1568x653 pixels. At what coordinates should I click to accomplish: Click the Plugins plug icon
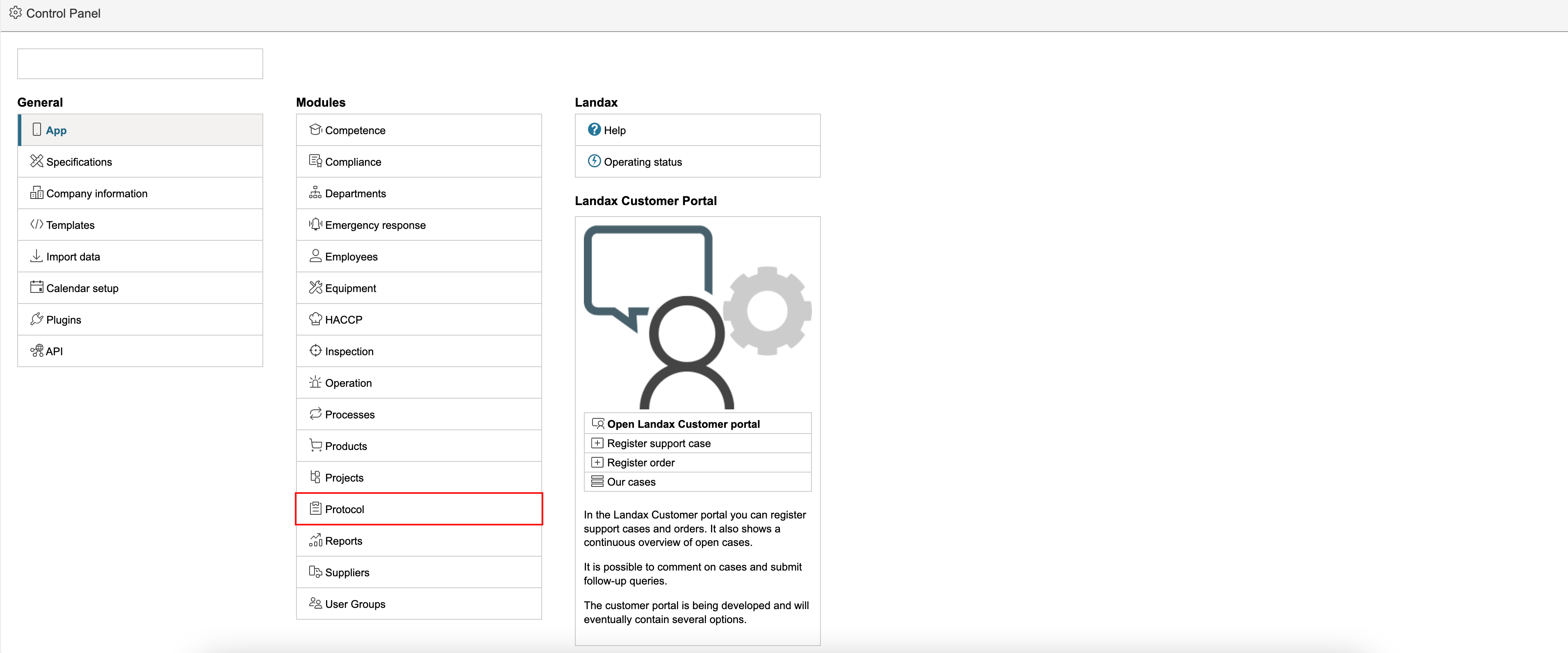click(x=36, y=319)
